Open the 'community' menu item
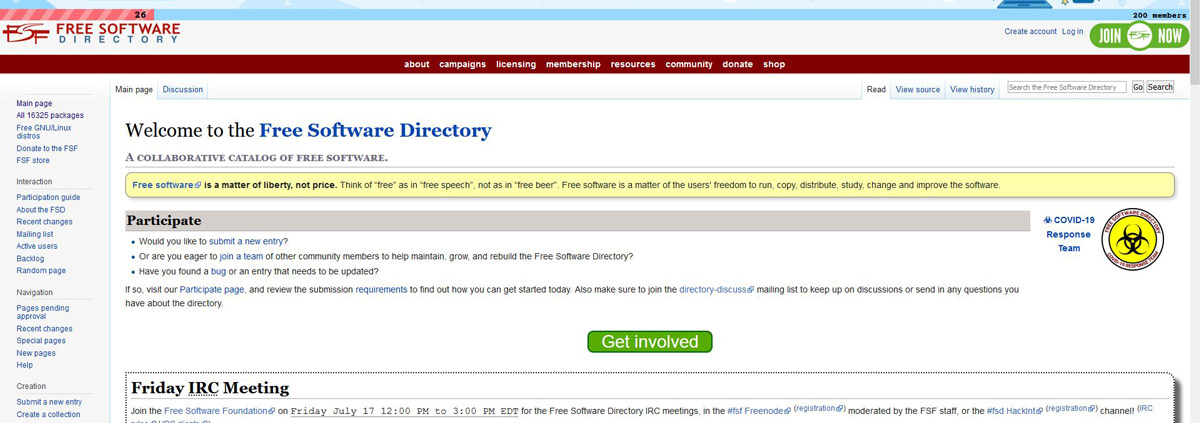 [x=689, y=64]
